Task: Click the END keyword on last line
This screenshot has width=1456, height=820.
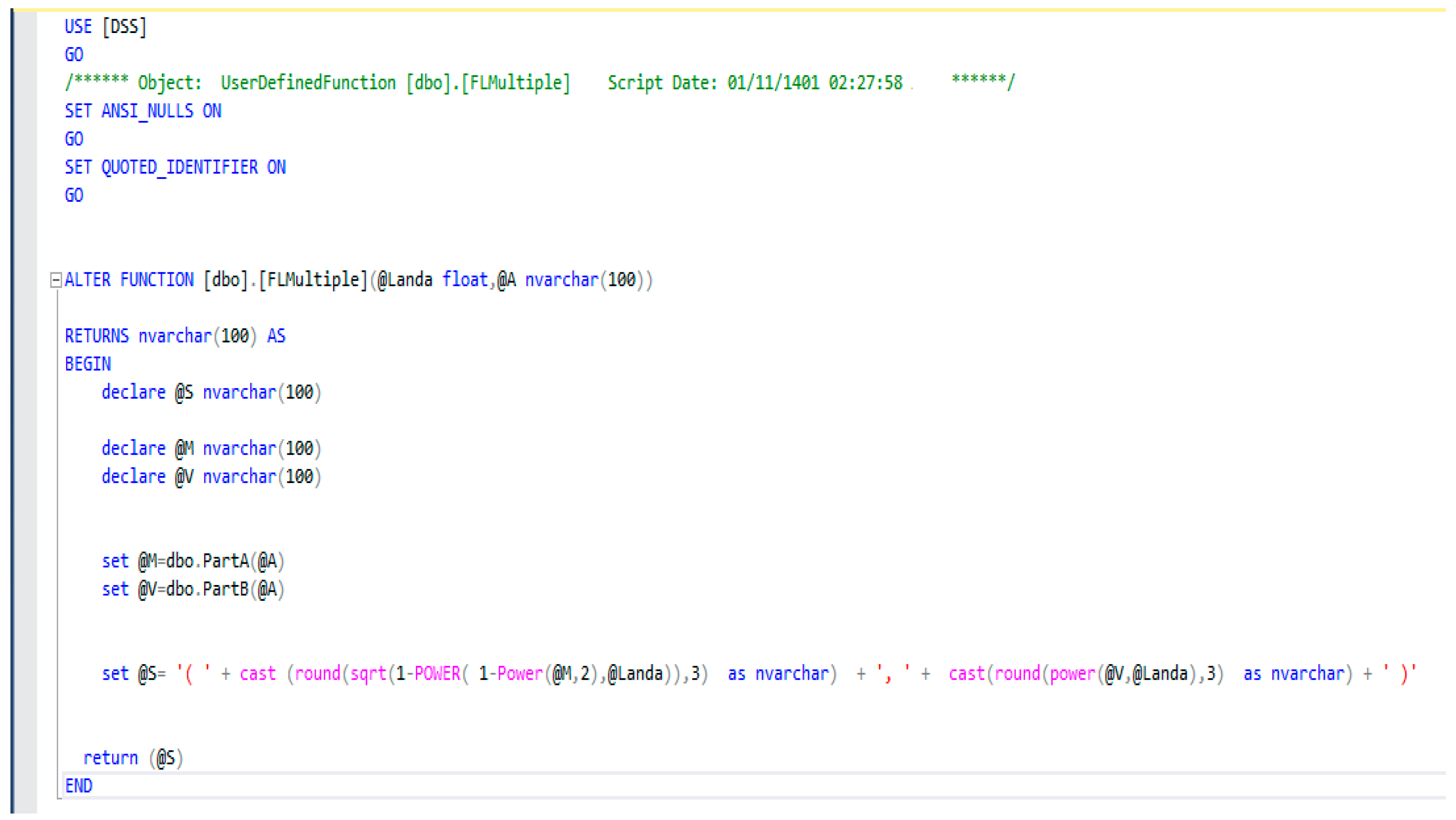Action: pos(79,786)
